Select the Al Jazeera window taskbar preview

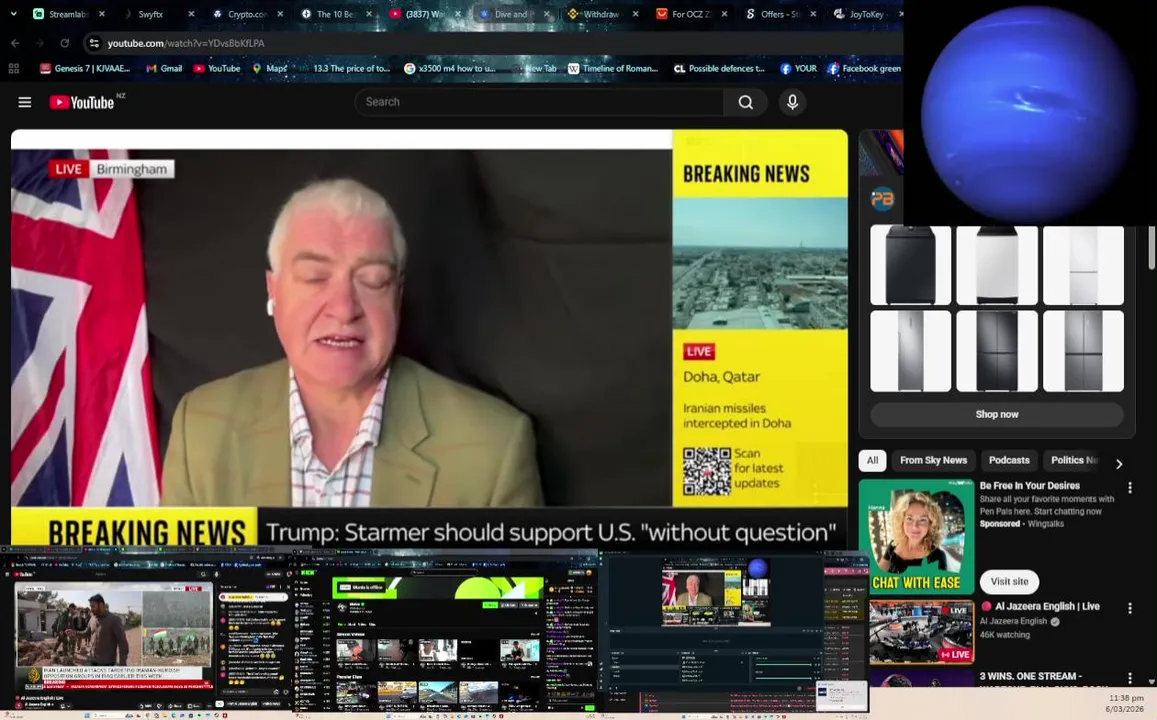tap(147, 631)
